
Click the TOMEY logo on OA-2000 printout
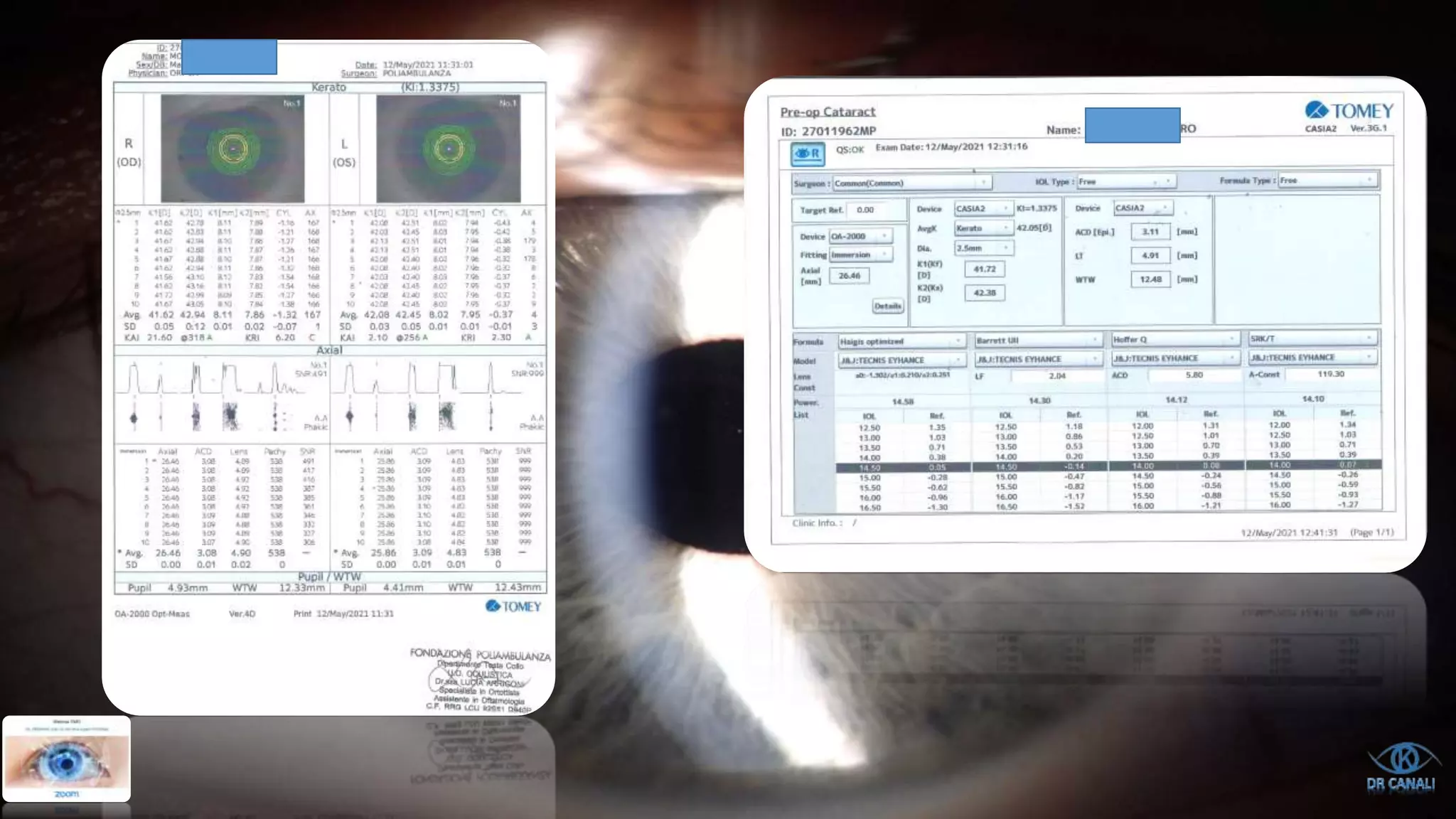pos(513,606)
